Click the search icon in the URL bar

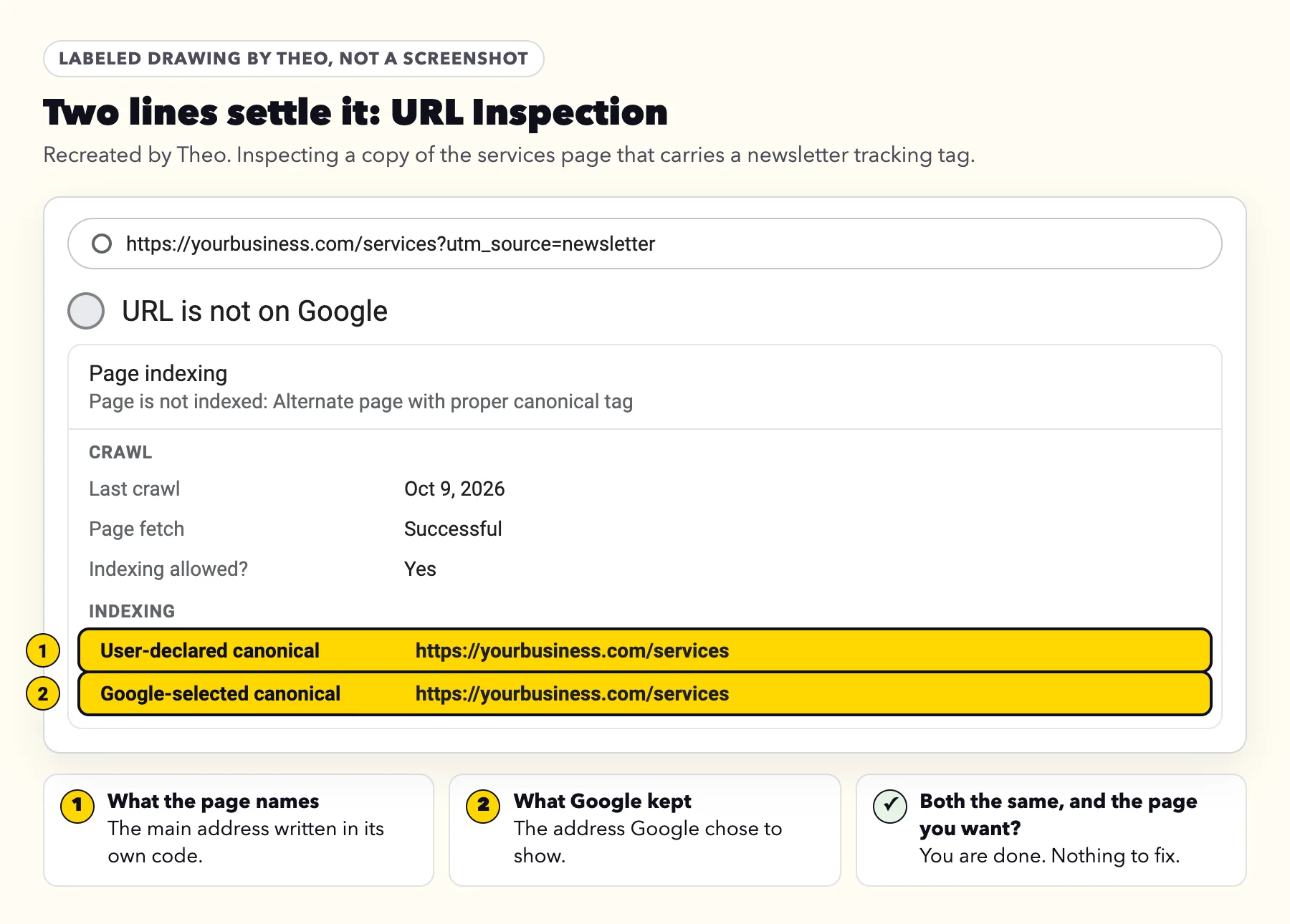(102, 244)
